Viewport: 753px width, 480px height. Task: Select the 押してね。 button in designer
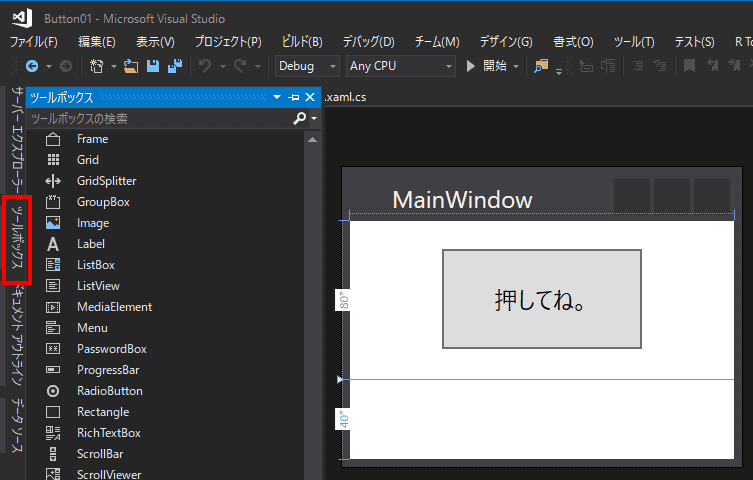(x=542, y=299)
